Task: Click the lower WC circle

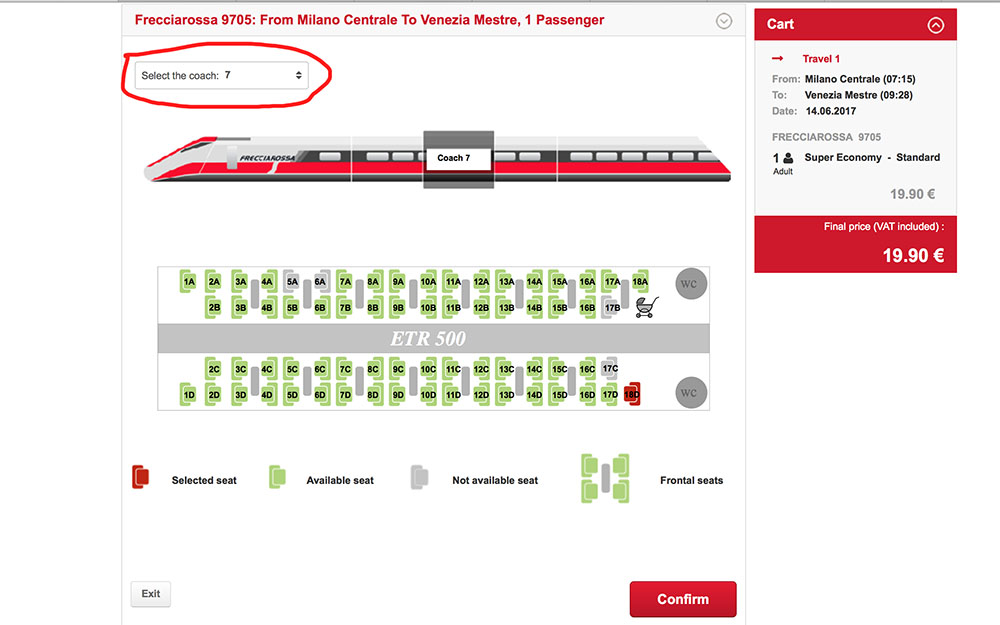Action: click(691, 393)
